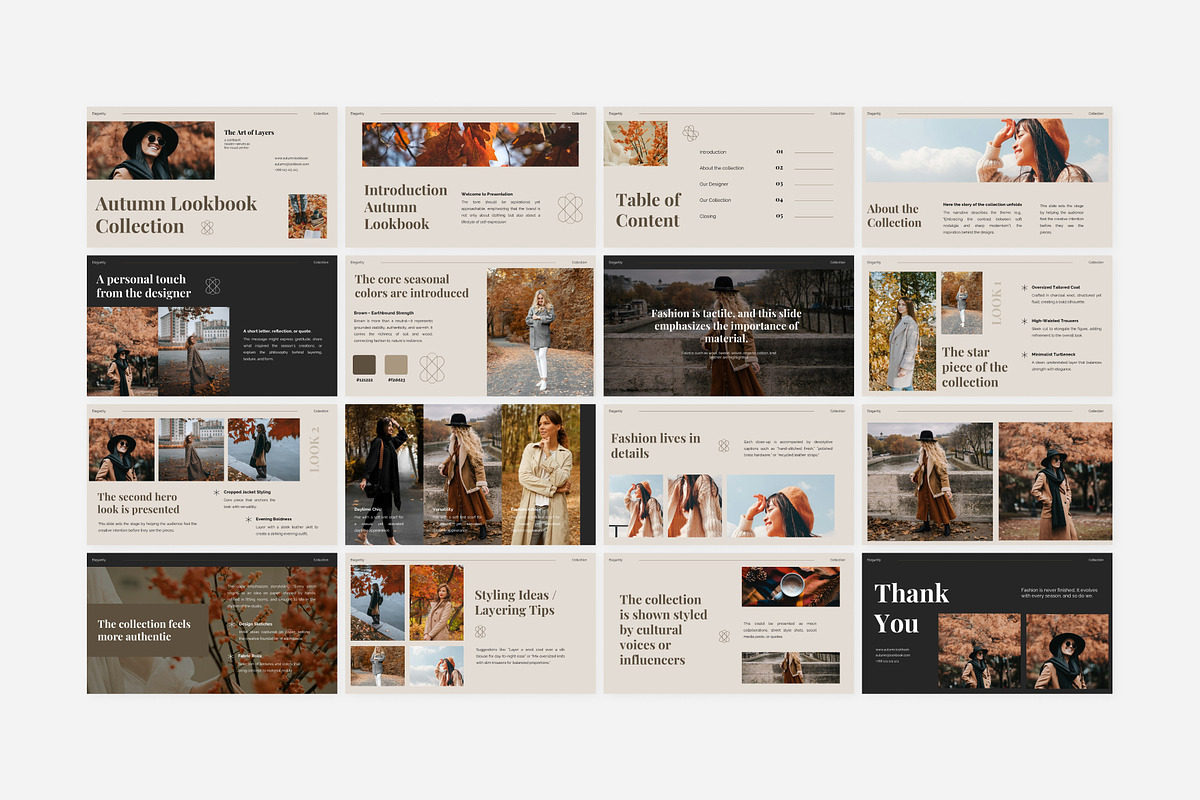Select the knot emblem beside 'A personal touch from the designer'
1200x800 pixels.
(213, 286)
